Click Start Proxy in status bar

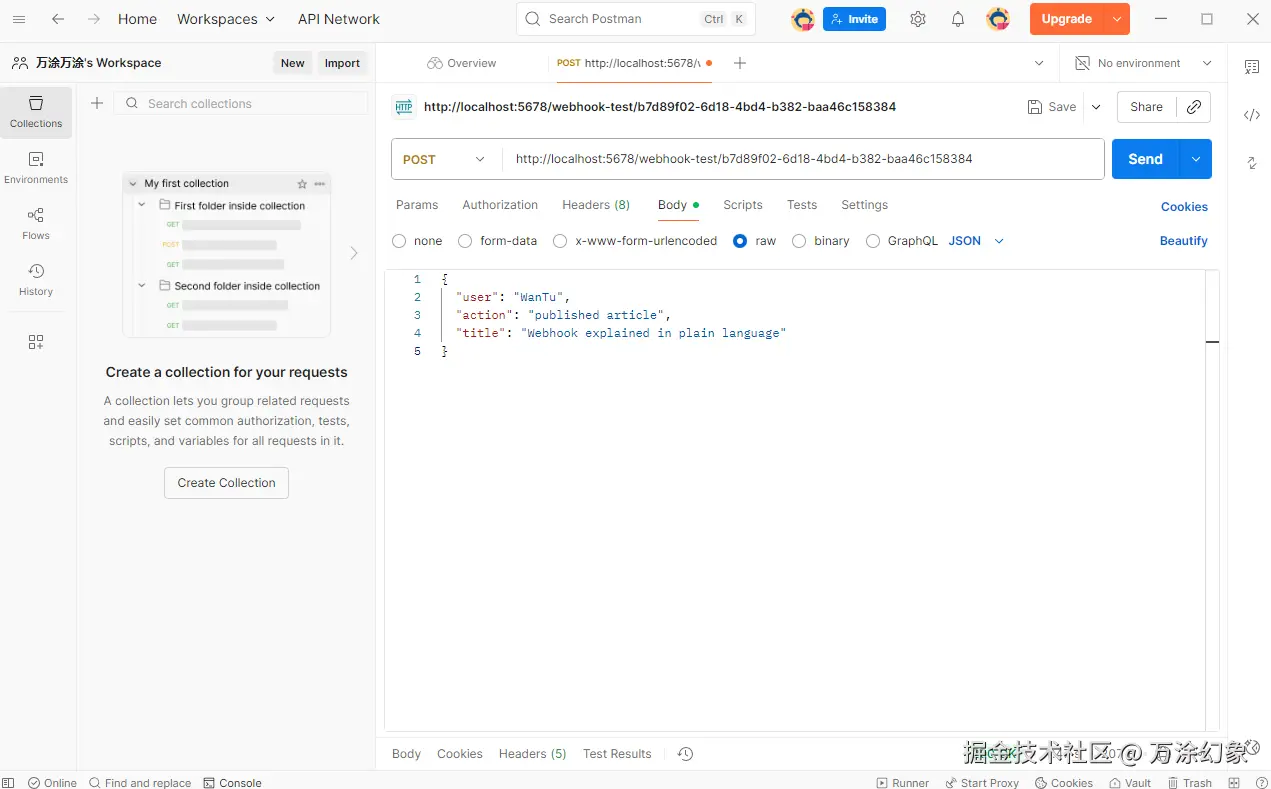pos(982,783)
